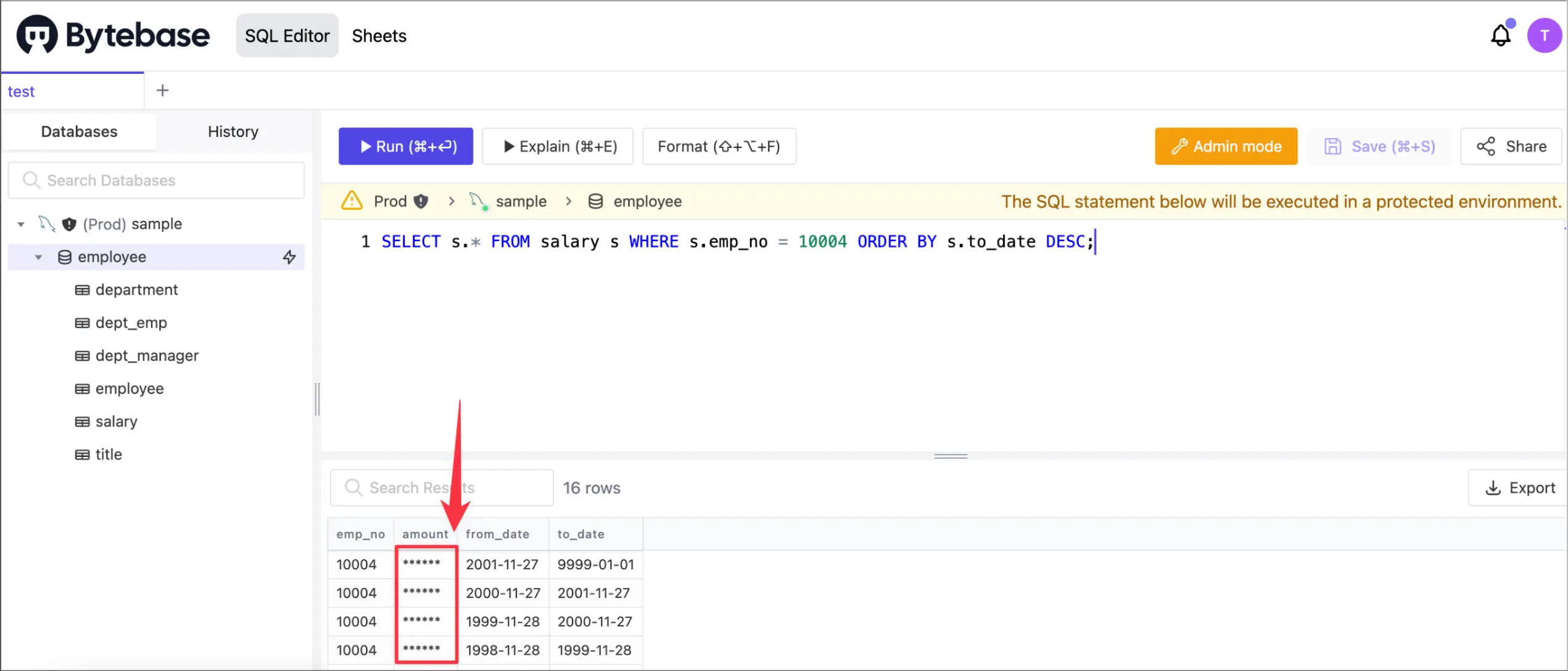Click the Run query button
Screen dimensions: 1568x671
[x=406, y=146]
